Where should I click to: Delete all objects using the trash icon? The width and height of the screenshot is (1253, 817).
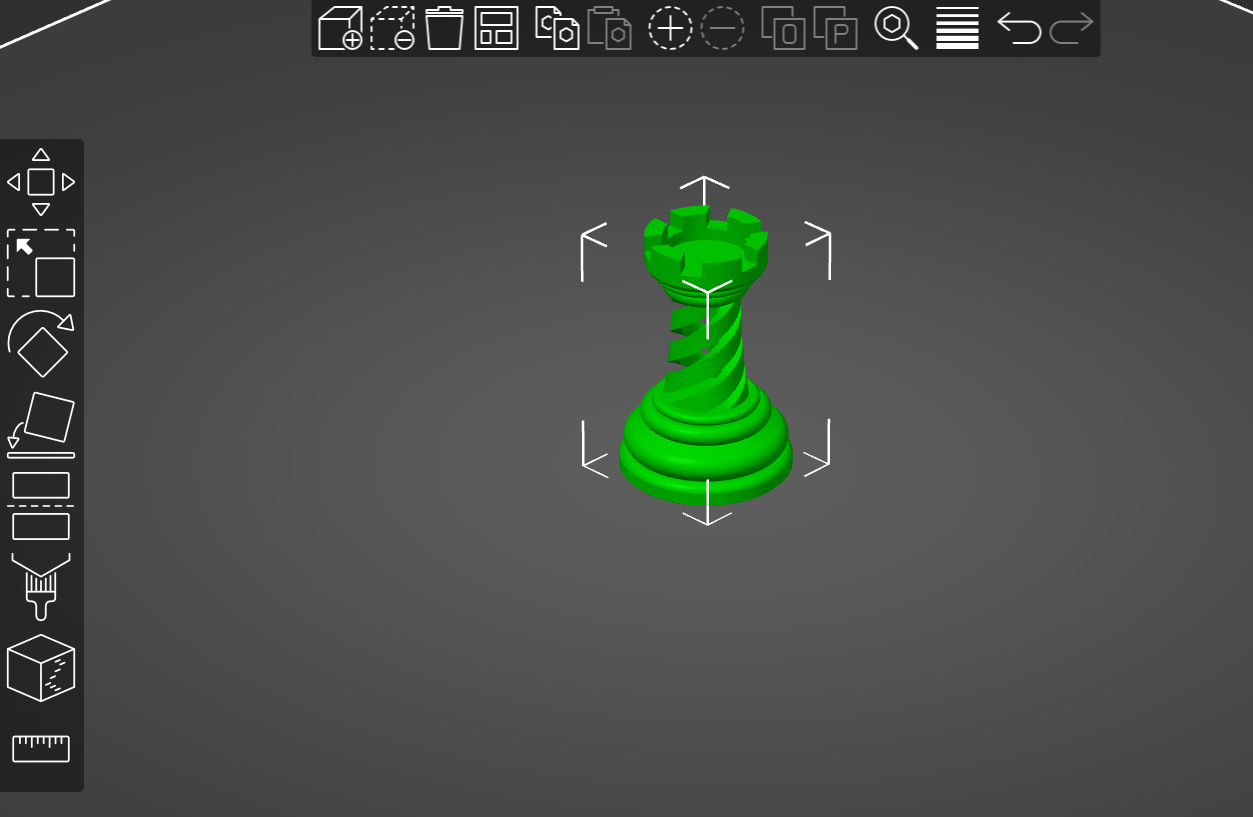(443, 29)
